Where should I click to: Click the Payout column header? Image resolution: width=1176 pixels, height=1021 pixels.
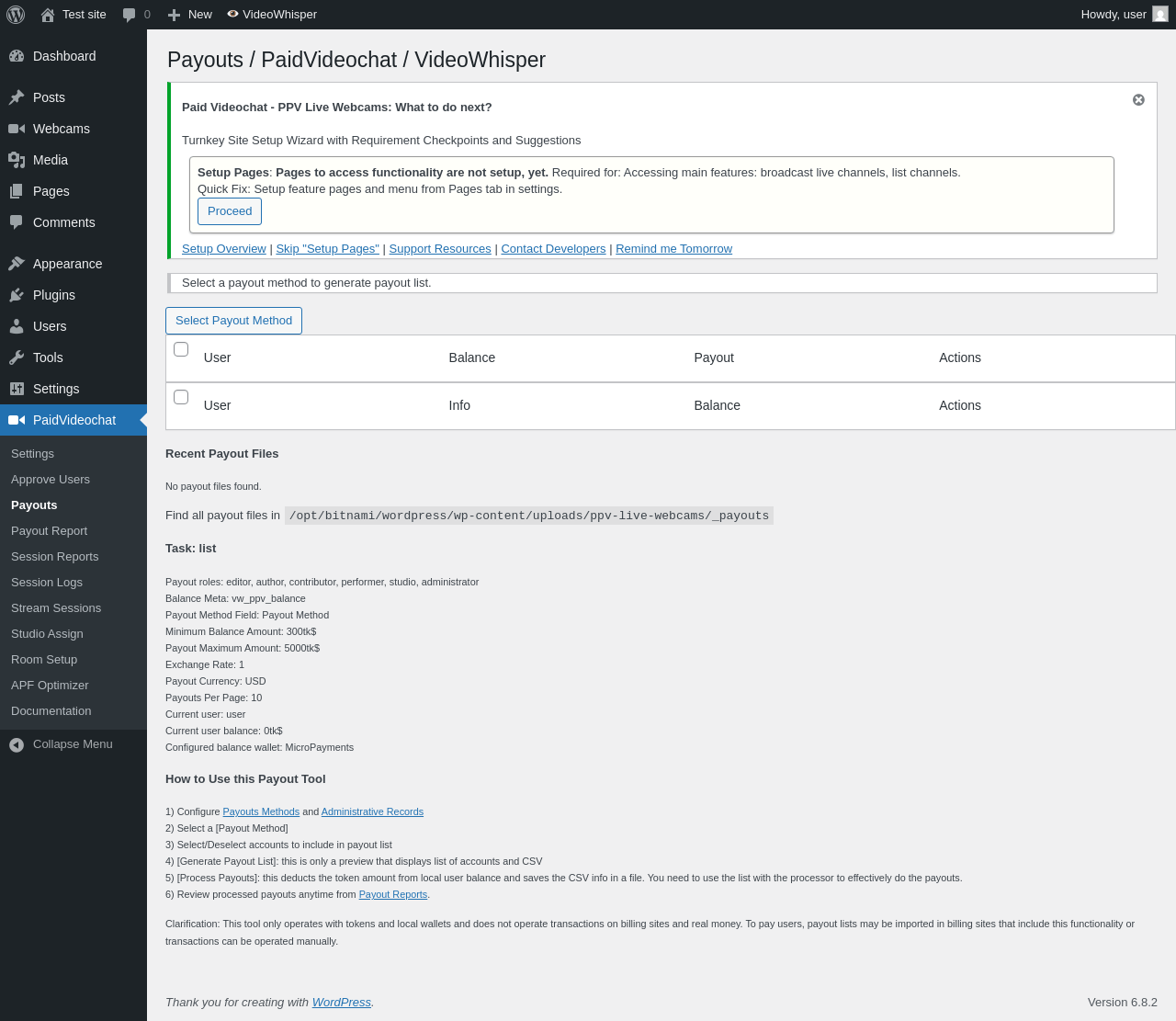coord(714,358)
